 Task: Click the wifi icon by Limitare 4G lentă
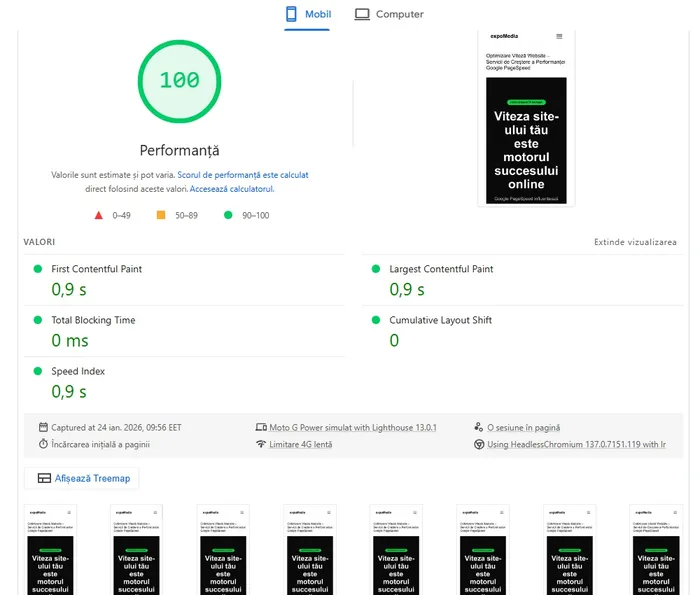tap(261, 444)
